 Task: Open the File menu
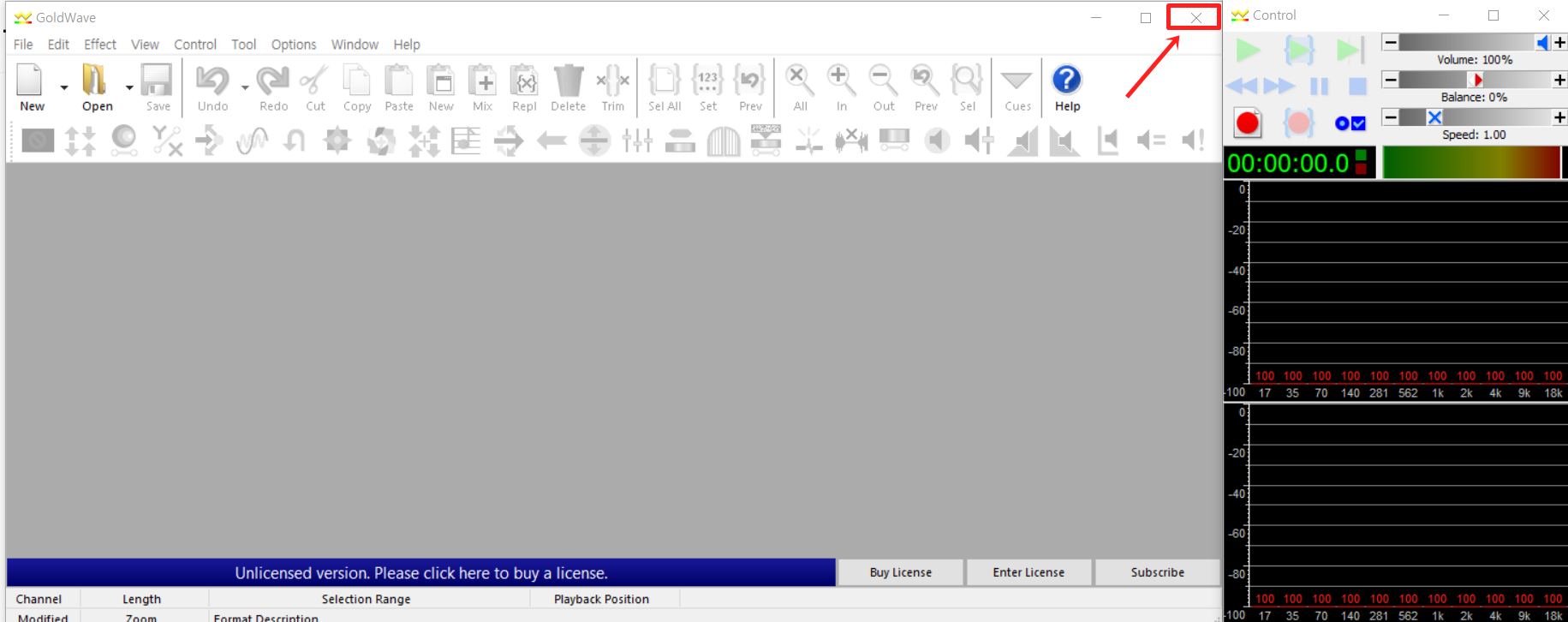pos(23,45)
